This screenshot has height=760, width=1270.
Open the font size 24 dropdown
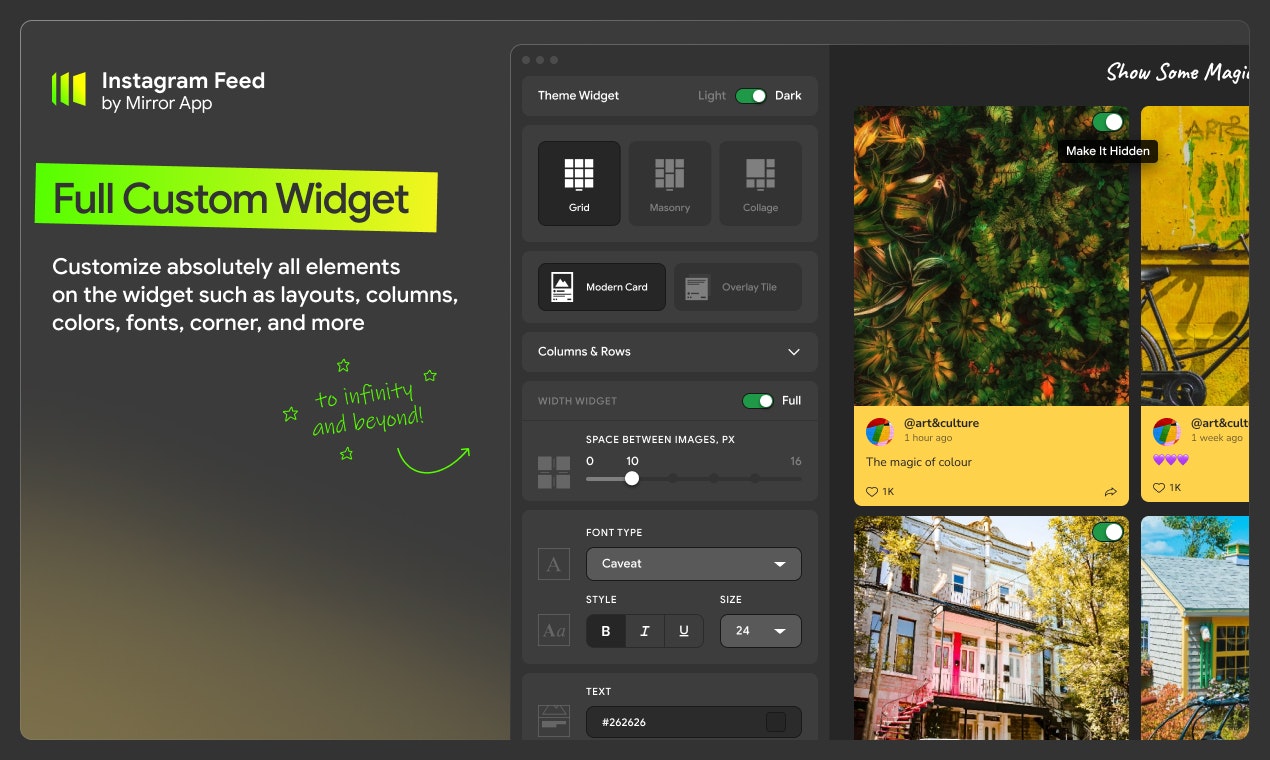pos(761,631)
